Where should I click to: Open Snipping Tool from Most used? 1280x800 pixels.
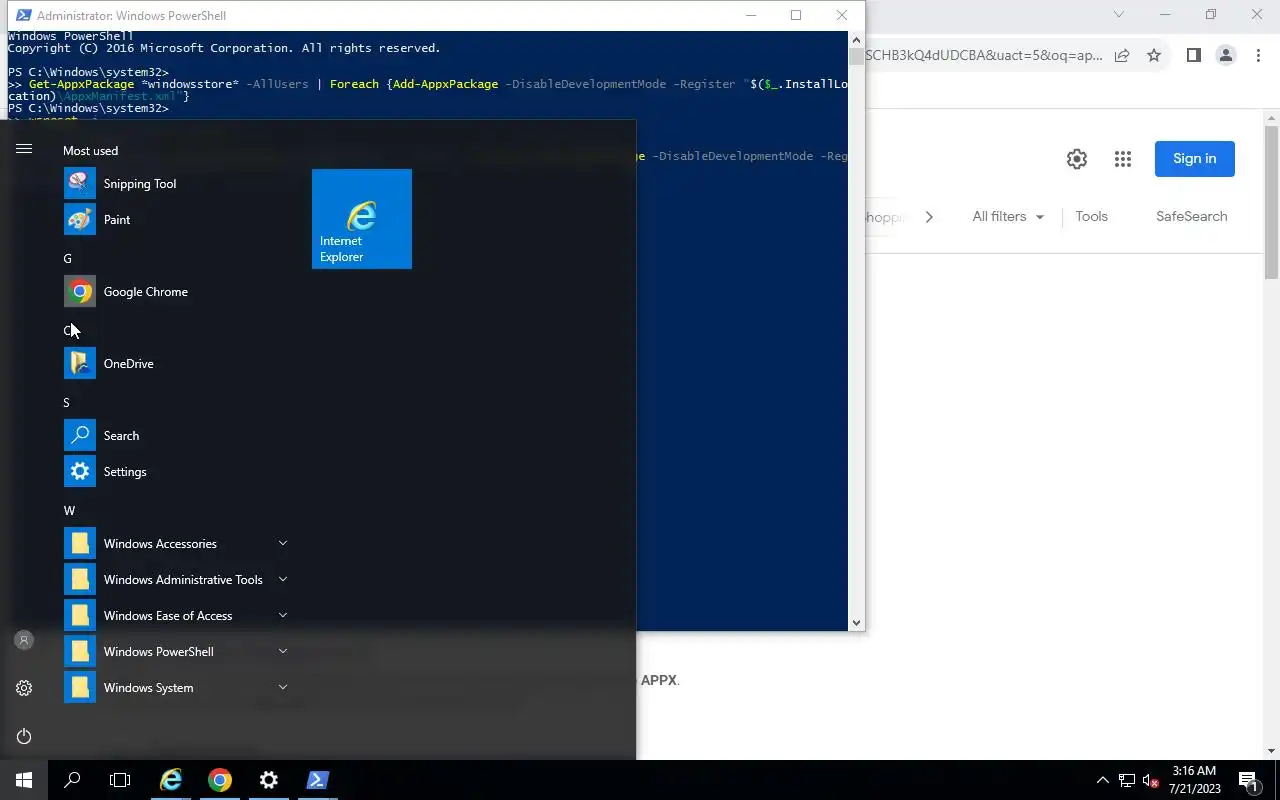pyautogui.click(x=176, y=184)
